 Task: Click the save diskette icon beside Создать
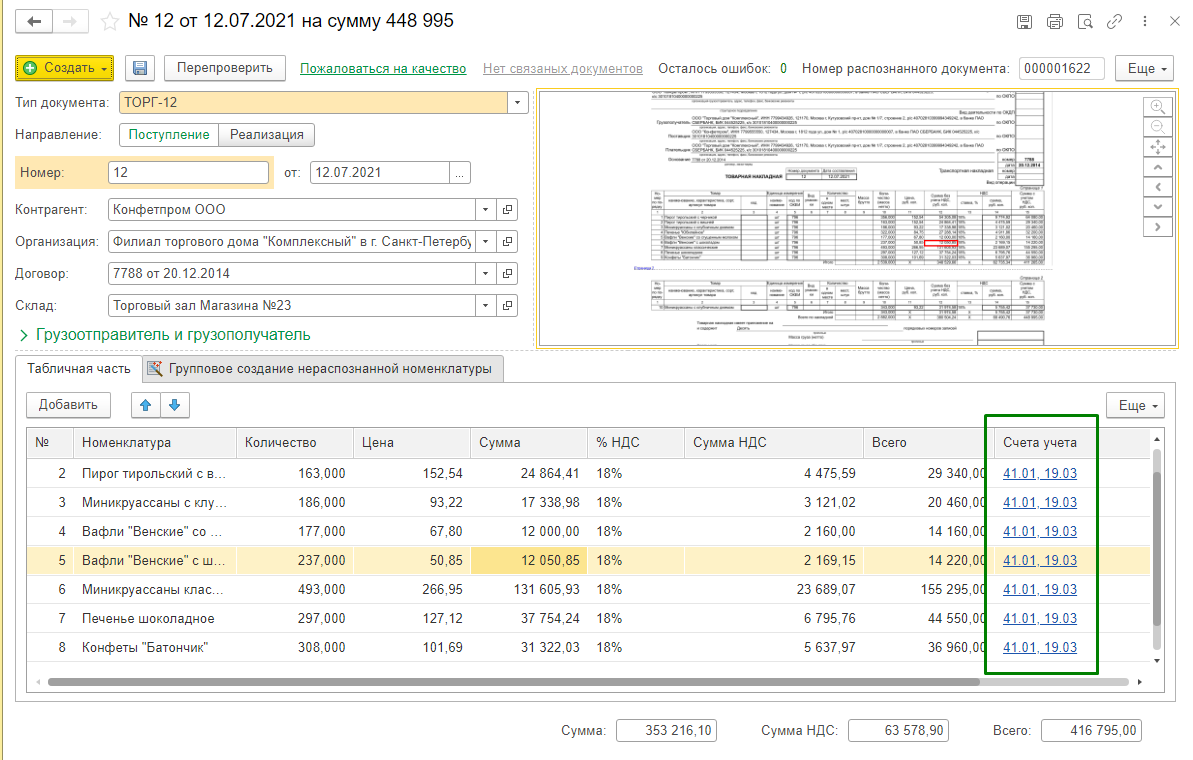[140, 68]
